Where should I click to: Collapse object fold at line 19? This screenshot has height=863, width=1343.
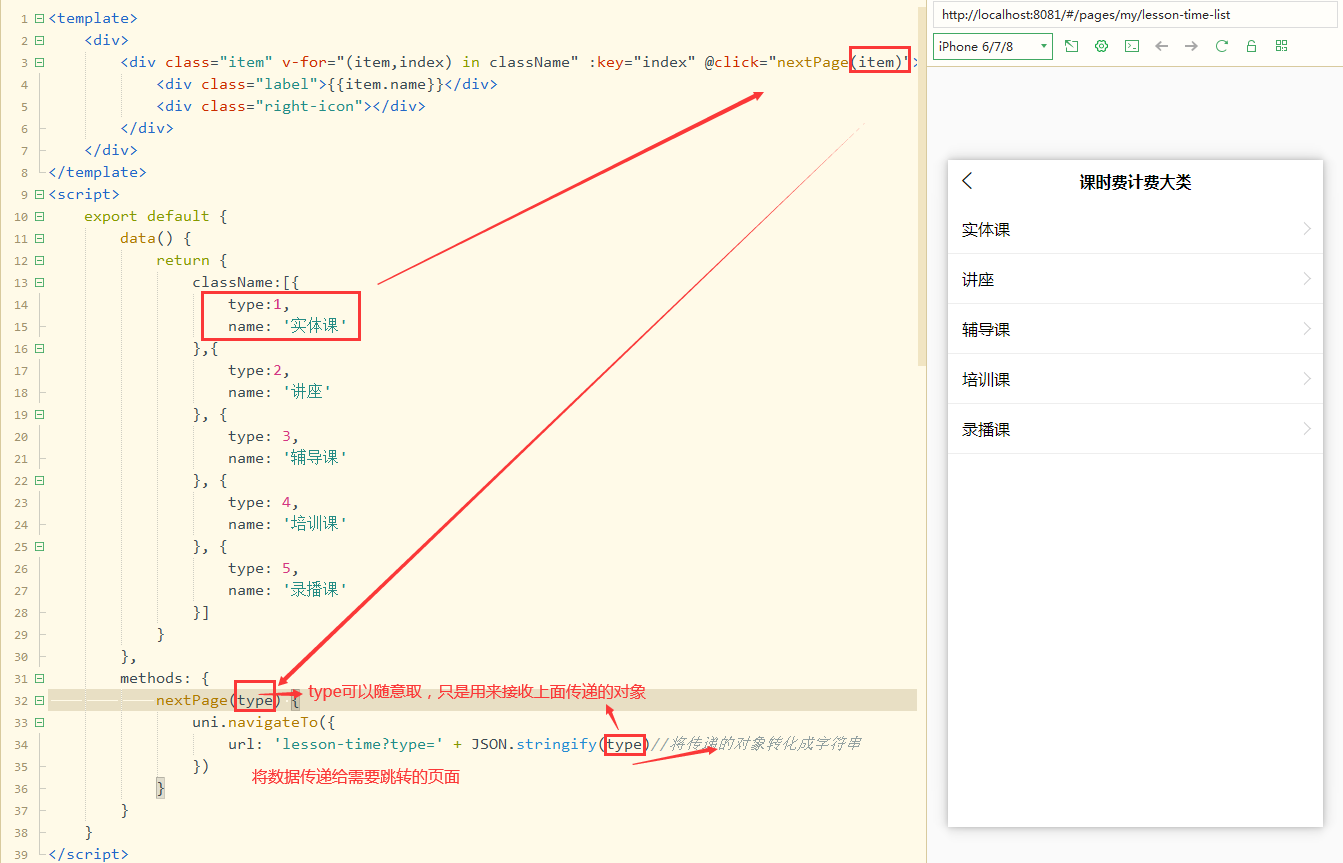[x=39, y=414]
